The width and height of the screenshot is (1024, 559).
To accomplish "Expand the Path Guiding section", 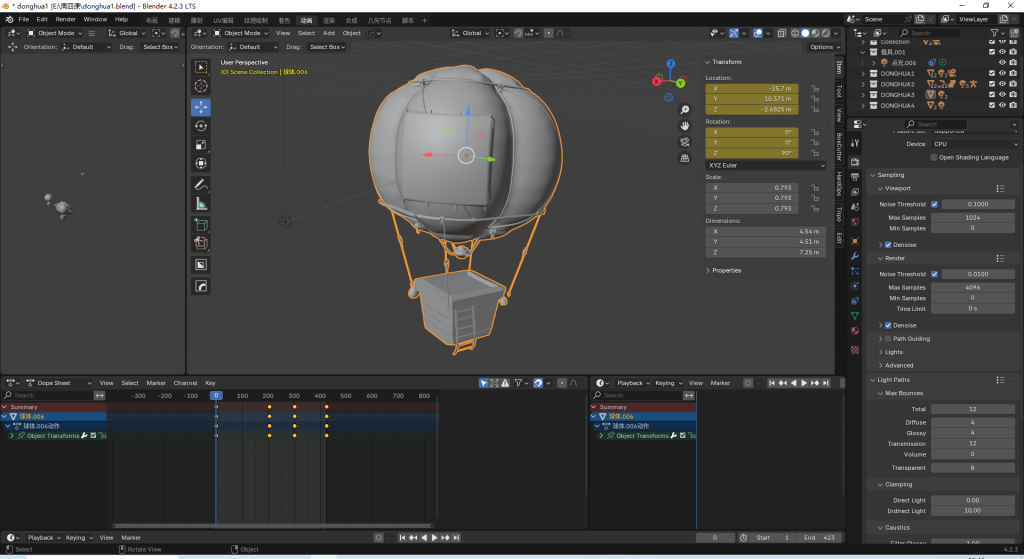I will click(911, 338).
